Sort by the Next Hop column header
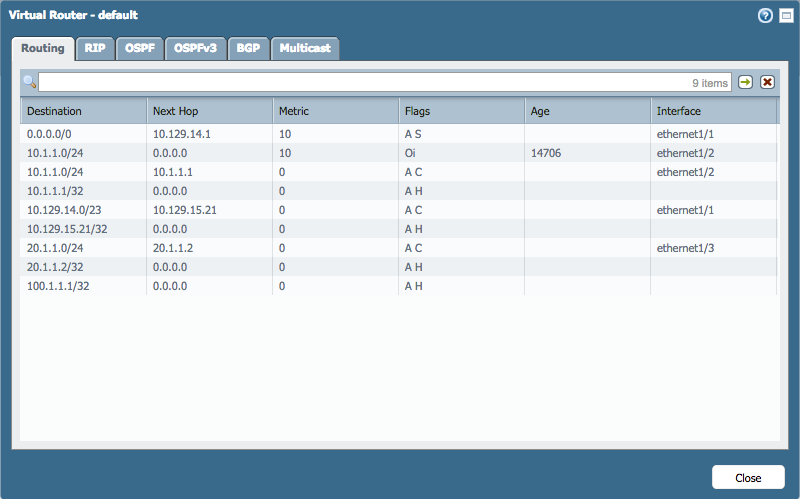The width and height of the screenshot is (800, 499). pos(209,111)
